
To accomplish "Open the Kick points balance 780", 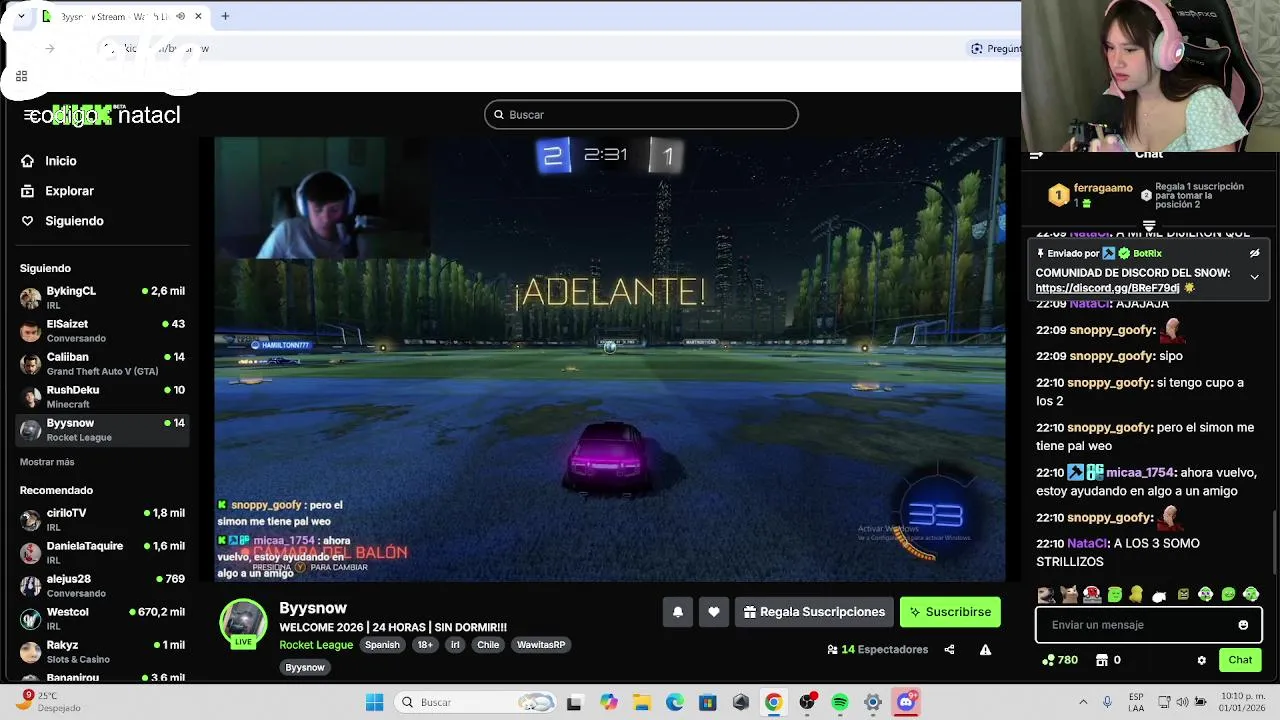I will coord(1059,660).
